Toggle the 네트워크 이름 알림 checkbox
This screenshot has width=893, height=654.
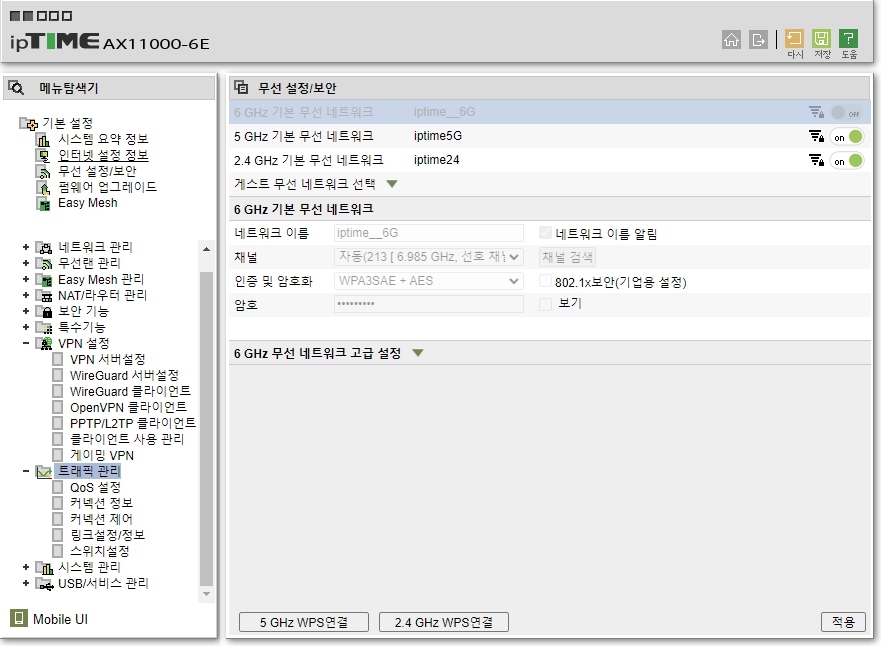pos(545,232)
